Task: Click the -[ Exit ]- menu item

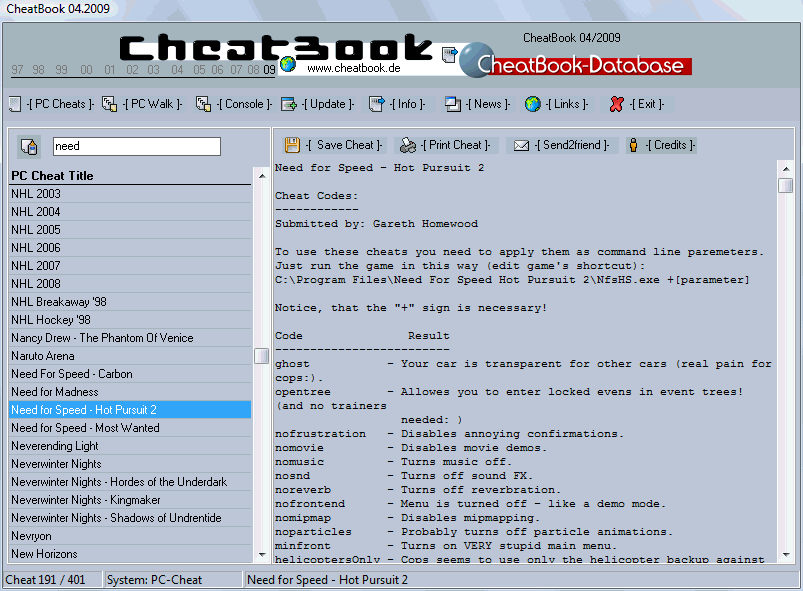Action: tap(646, 104)
